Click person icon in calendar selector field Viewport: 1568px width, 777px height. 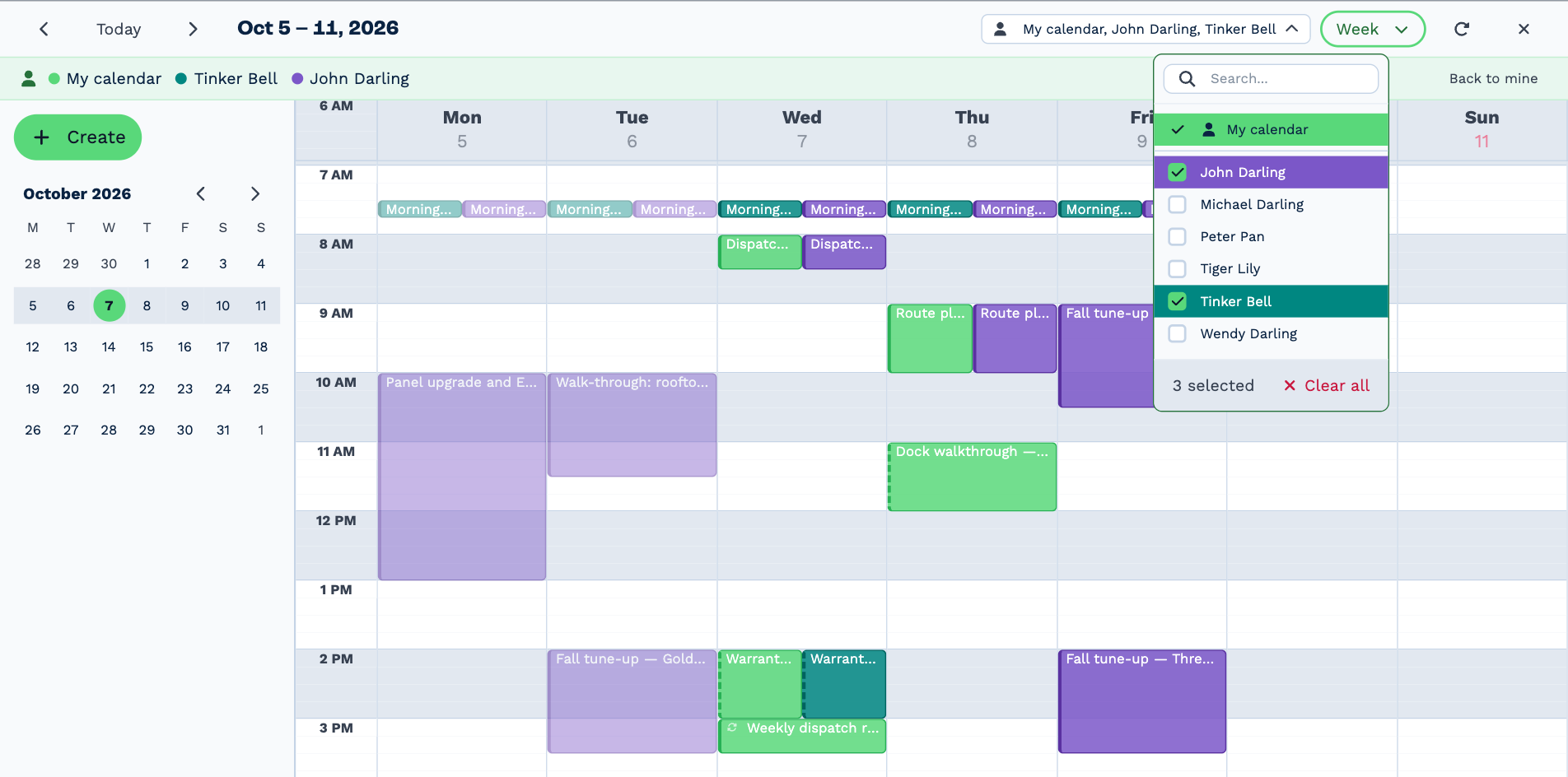point(1000,29)
